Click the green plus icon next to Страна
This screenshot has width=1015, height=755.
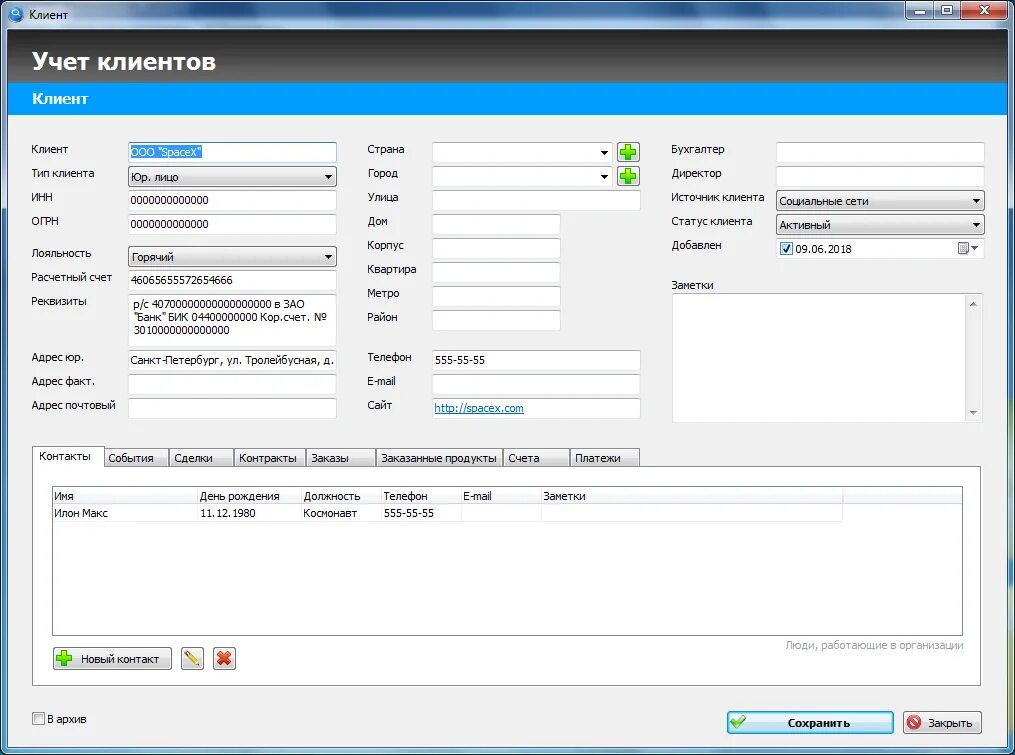pos(628,152)
